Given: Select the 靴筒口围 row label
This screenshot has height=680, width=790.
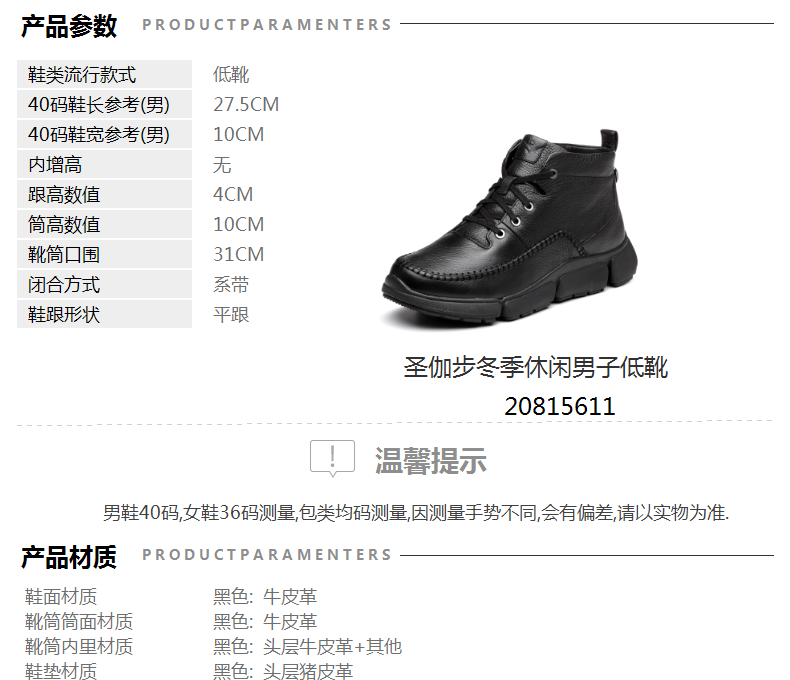Looking at the screenshot, I should point(104,254).
